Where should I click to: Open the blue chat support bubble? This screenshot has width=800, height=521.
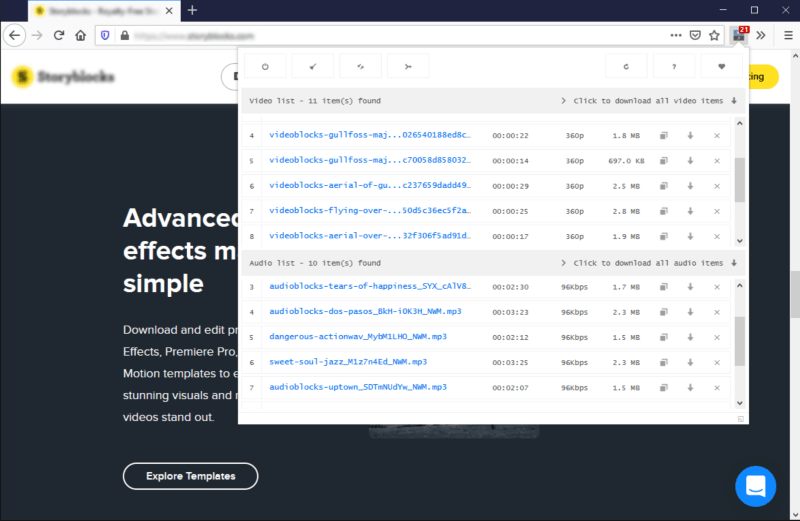click(x=756, y=486)
